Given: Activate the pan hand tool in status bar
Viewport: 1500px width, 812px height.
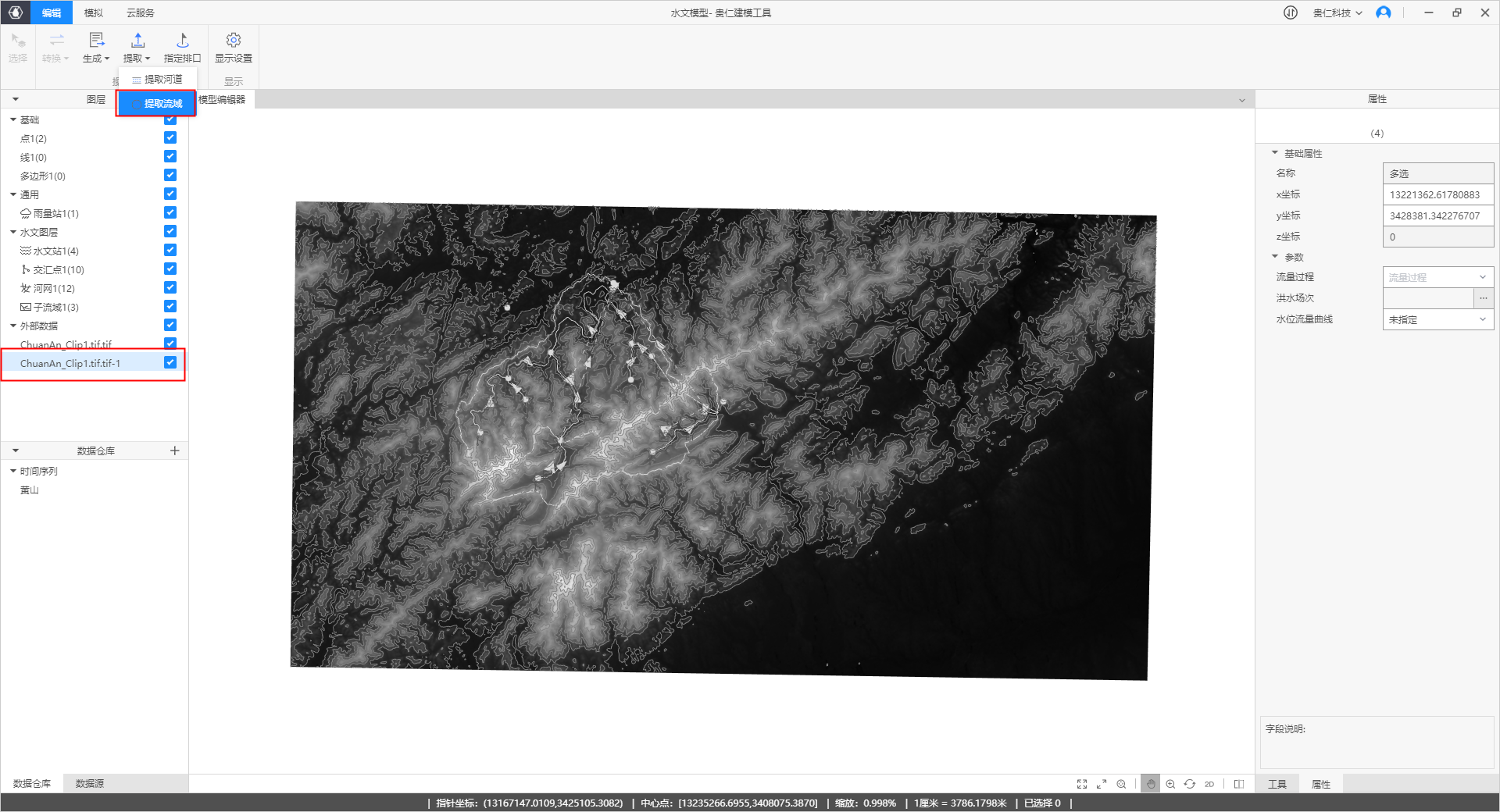Looking at the screenshot, I should click(1149, 784).
